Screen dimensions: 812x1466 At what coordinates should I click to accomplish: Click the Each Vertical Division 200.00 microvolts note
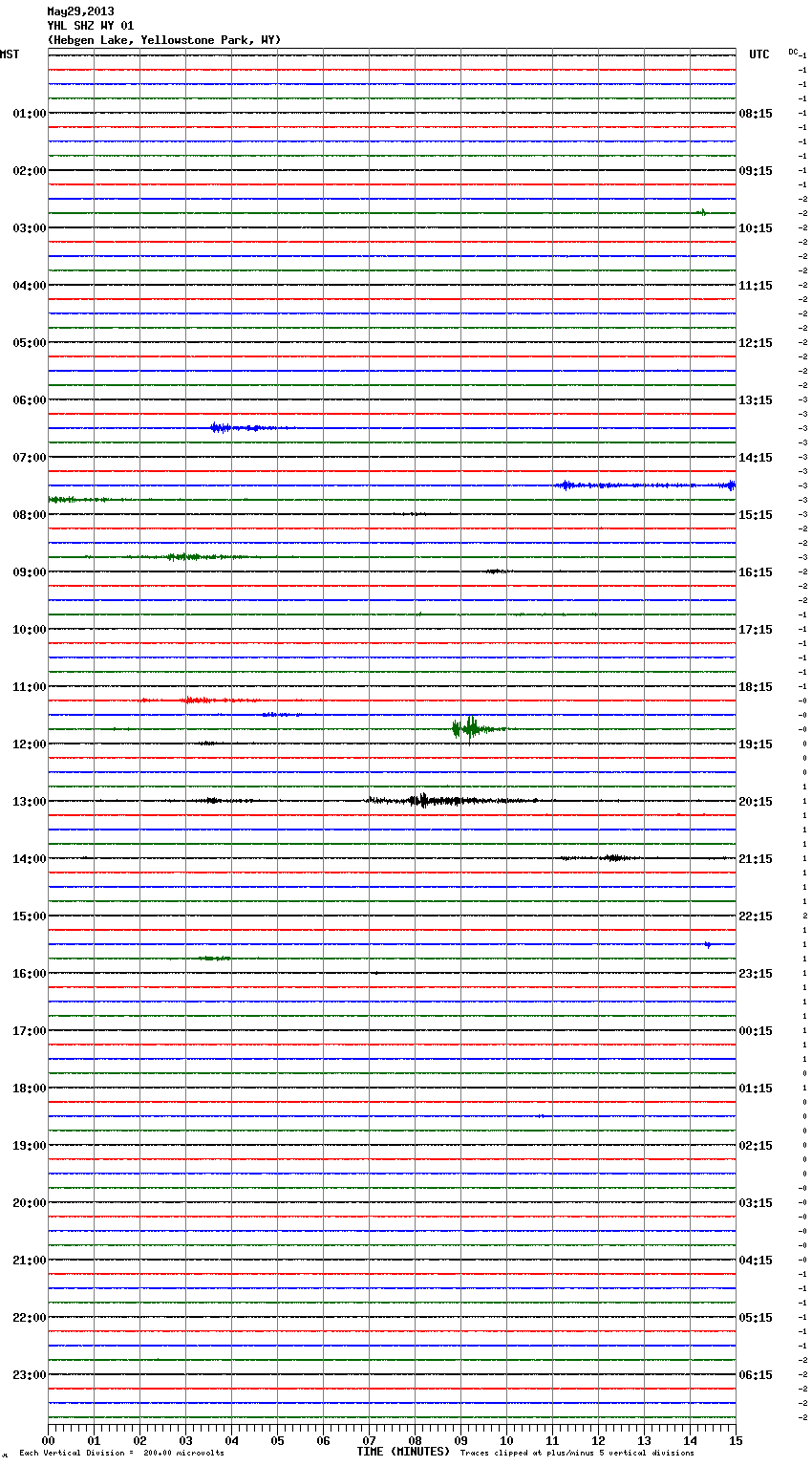(x=121, y=1454)
